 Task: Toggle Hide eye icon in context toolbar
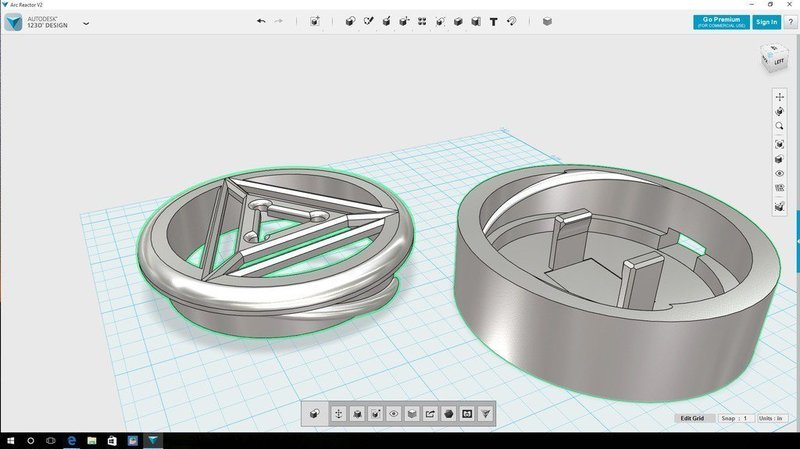coord(393,414)
